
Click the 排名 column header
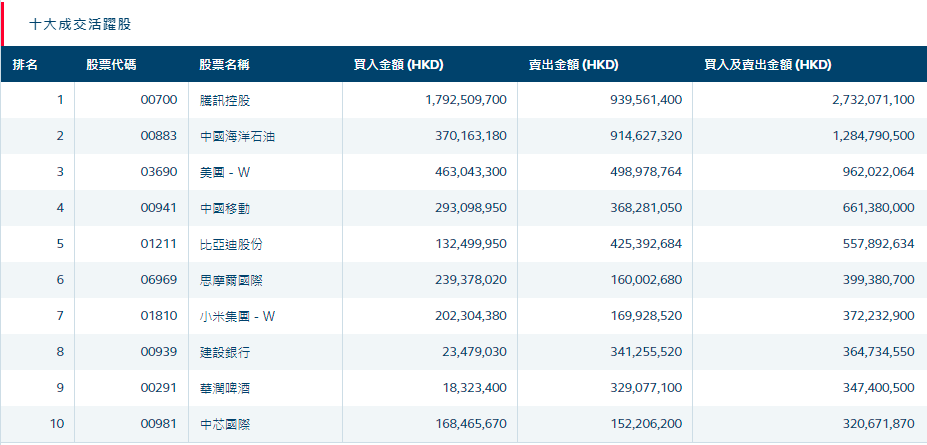pyautogui.click(x=25, y=65)
